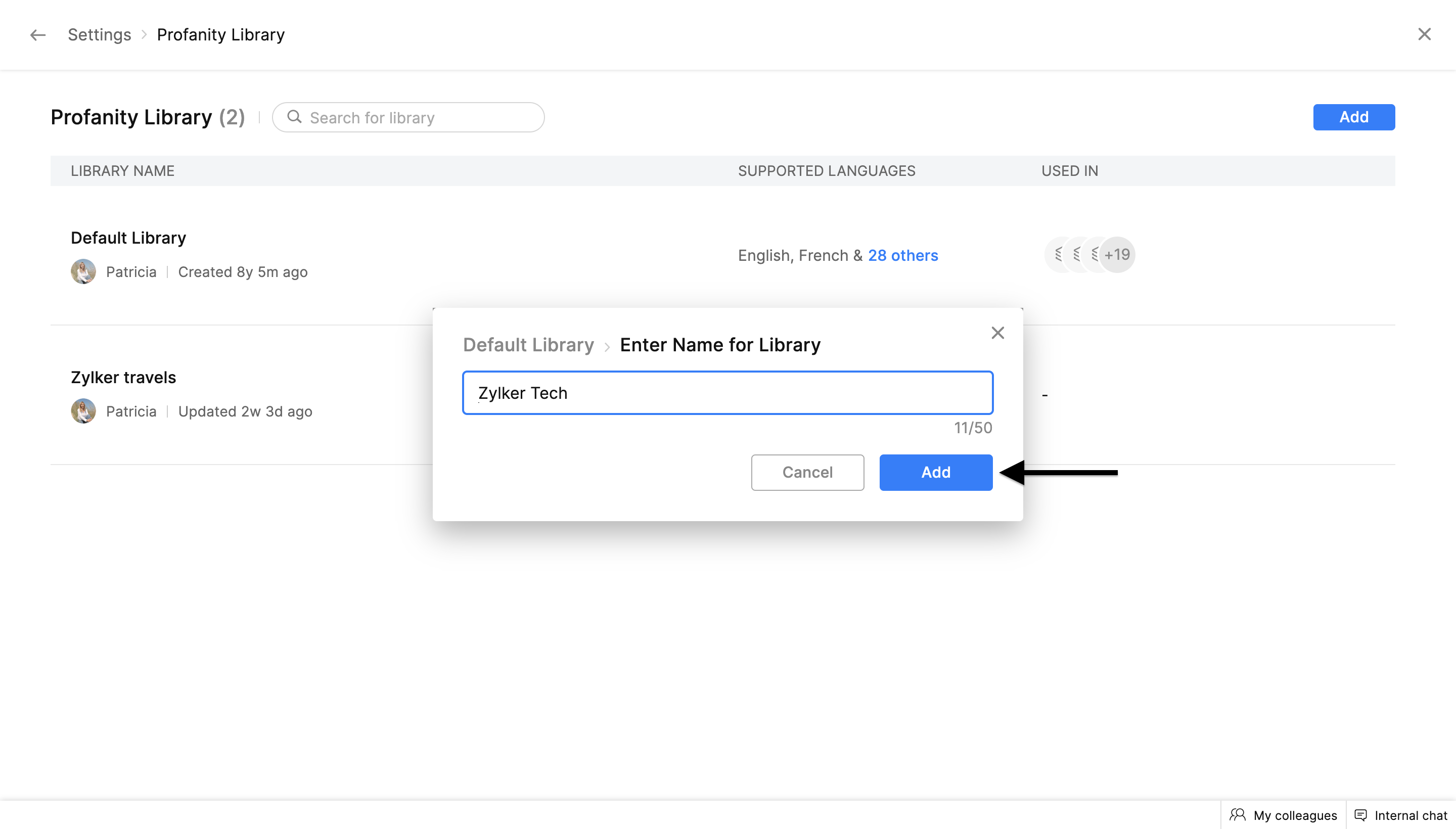This screenshot has height=829, width=1456.
Task: Close the Enter Name dialog
Action: click(997, 333)
